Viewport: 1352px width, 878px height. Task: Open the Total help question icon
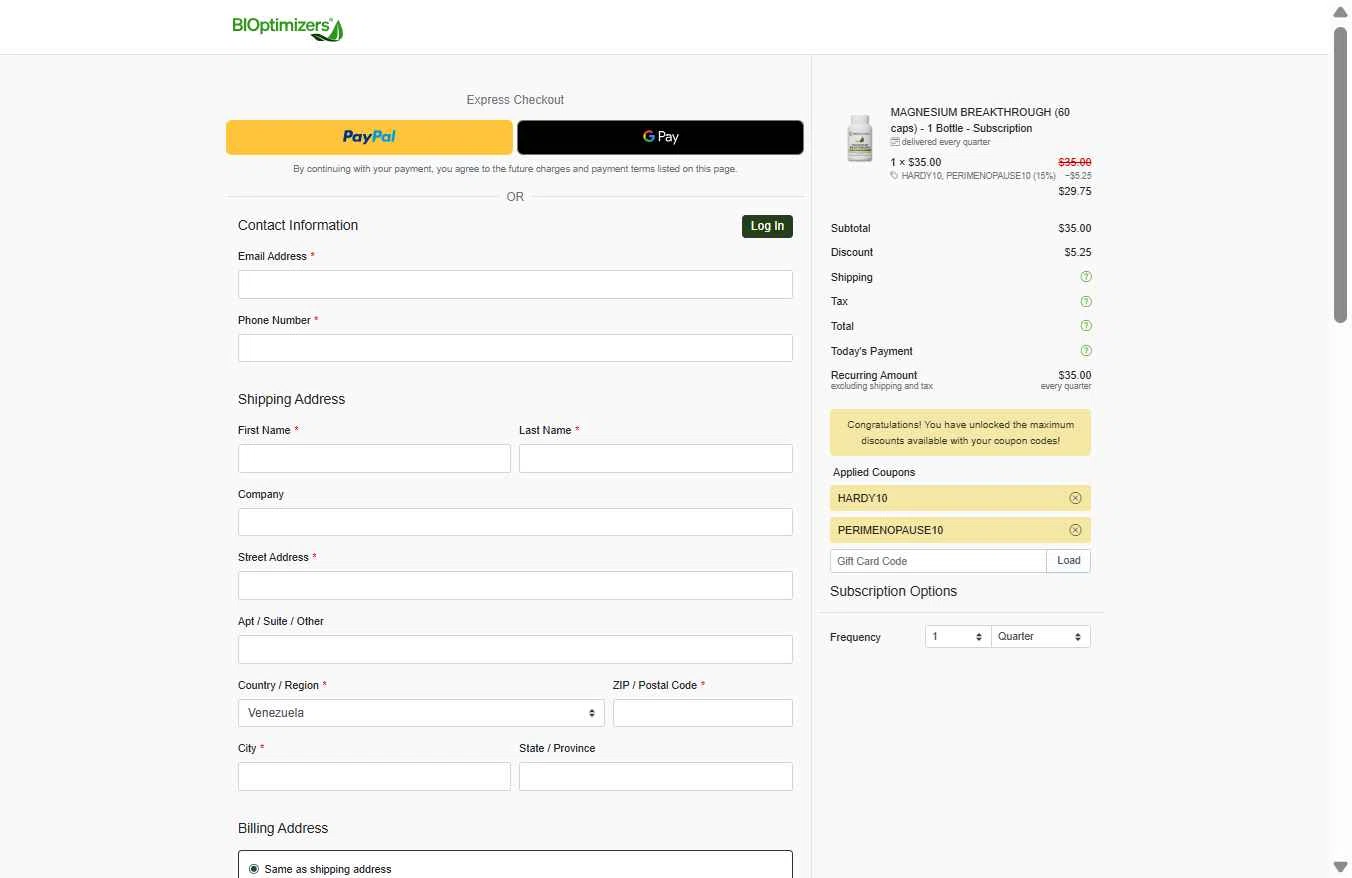pyautogui.click(x=1086, y=326)
